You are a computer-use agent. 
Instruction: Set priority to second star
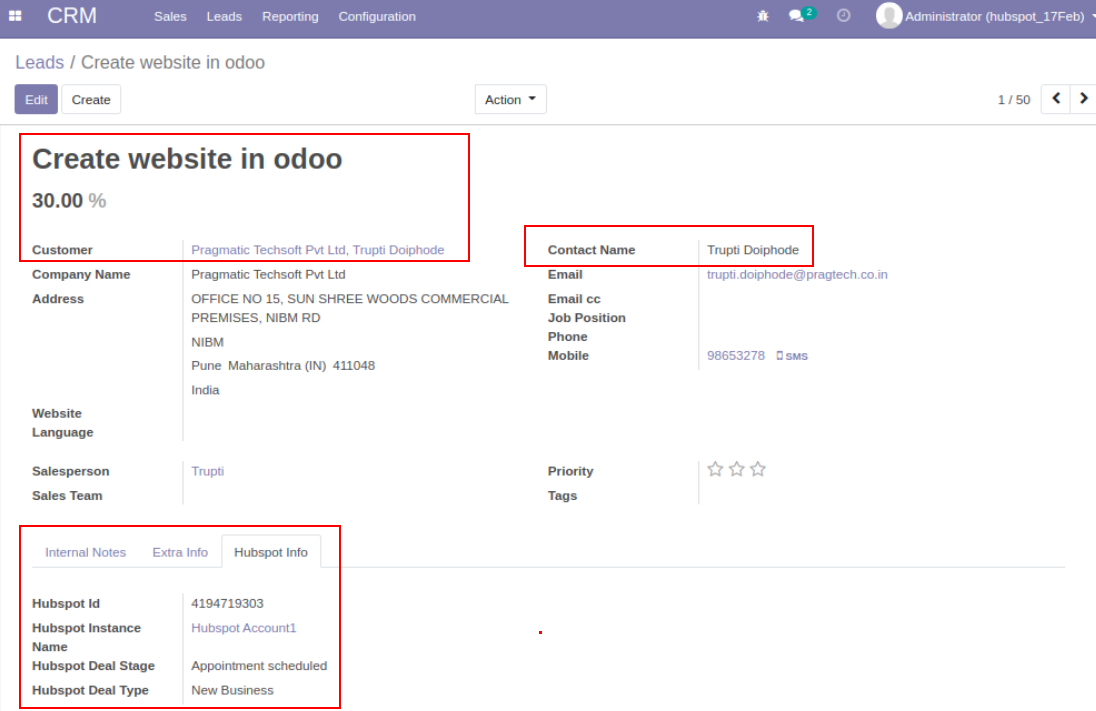click(737, 469)
